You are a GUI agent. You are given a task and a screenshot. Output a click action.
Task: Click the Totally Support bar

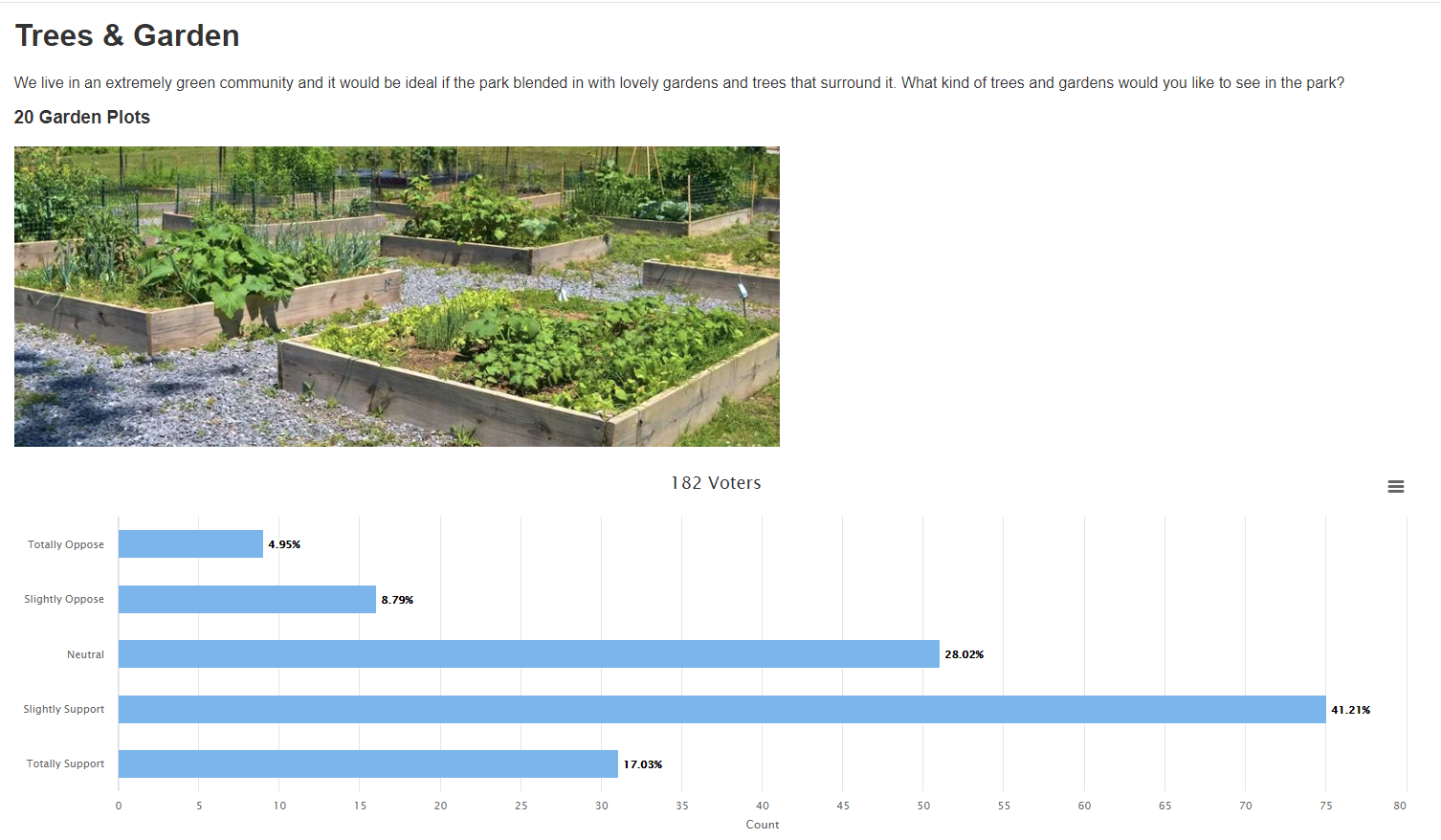(x=368, y=764)
